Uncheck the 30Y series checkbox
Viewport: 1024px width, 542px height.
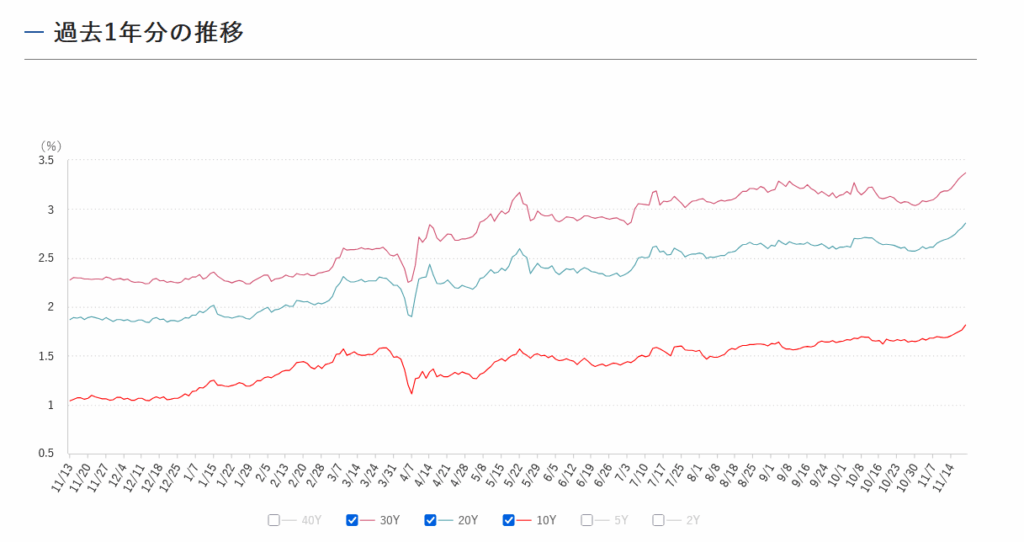pyautogui.click(x=352, y=520)
